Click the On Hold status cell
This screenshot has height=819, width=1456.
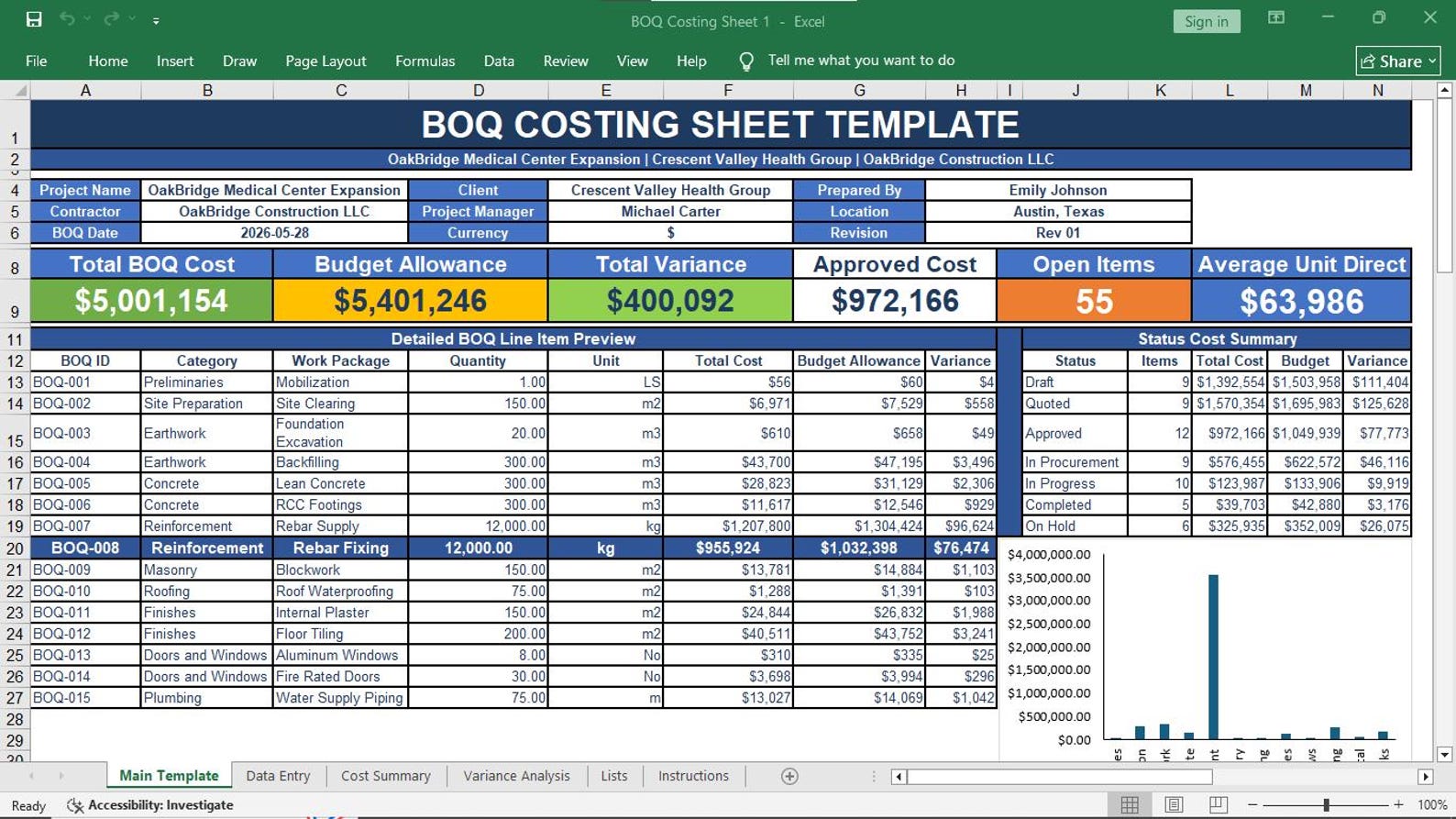tap(1075, 526)
